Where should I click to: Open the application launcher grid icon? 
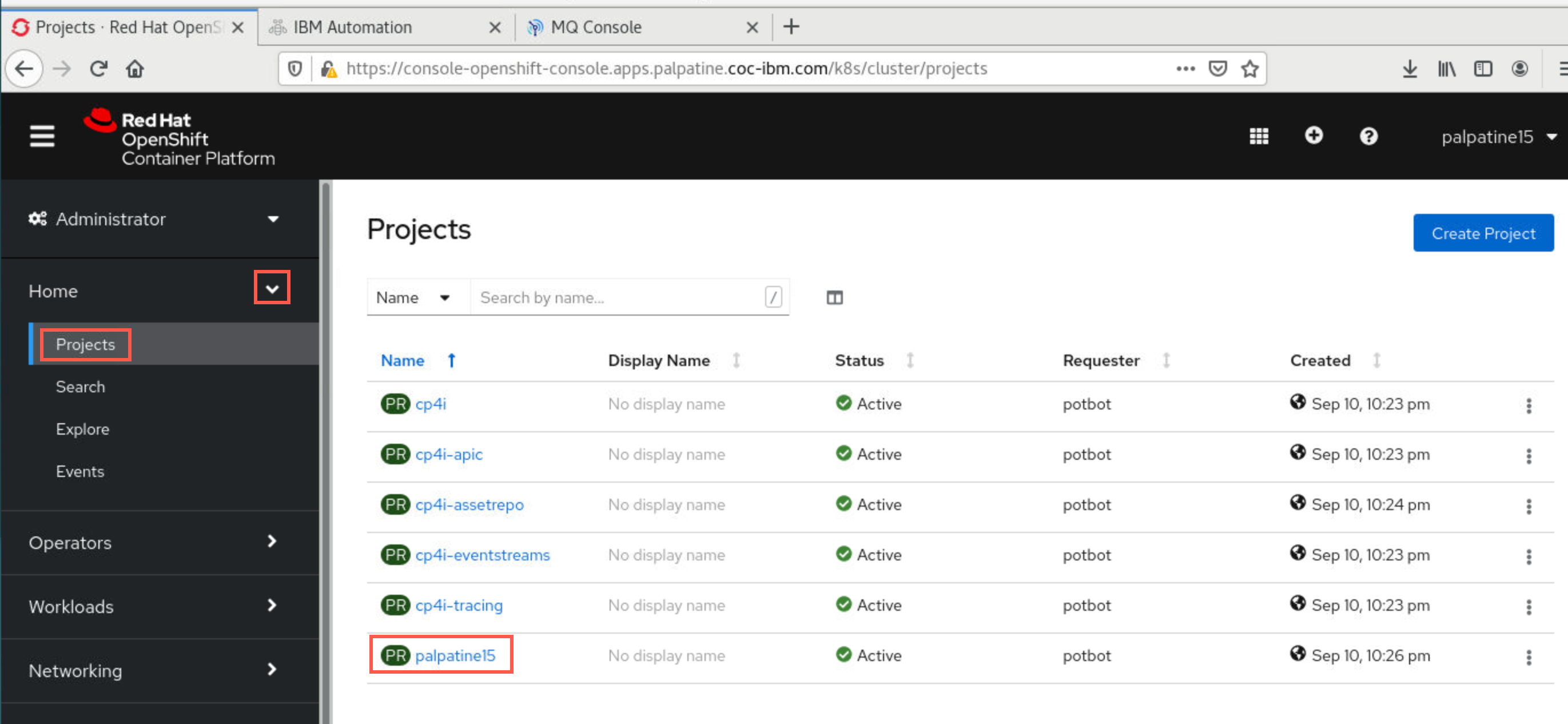click(x=1258, y=136)
